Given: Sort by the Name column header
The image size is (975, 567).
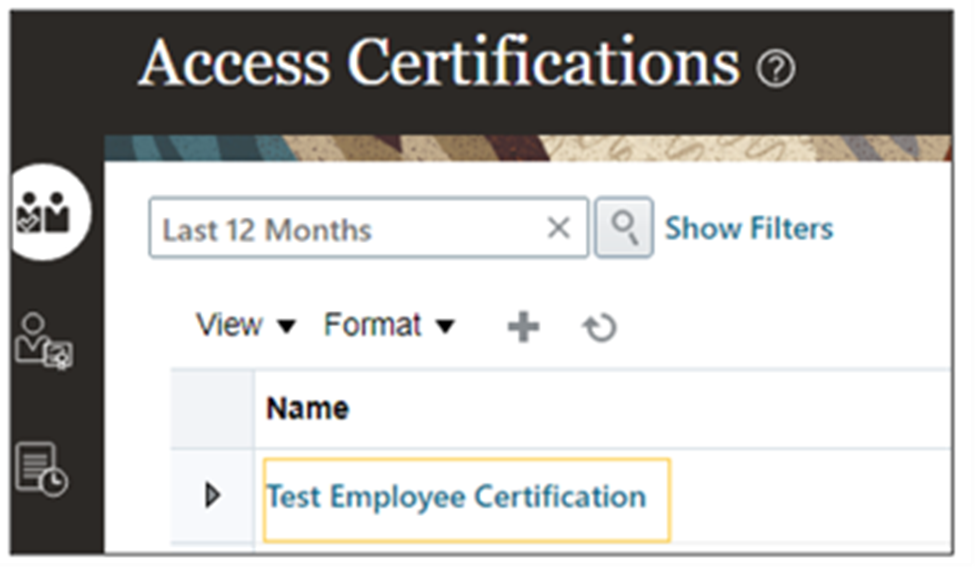Looking at the screenshot, I should [x=307, y=408].
